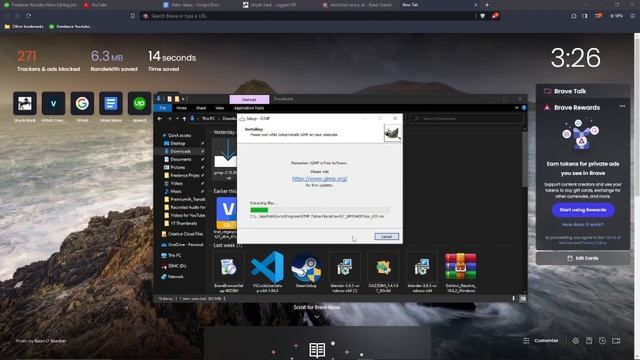640x360 pixels.
Task: Switch Explorer to details view in status bar
Action: coord(514,299)
